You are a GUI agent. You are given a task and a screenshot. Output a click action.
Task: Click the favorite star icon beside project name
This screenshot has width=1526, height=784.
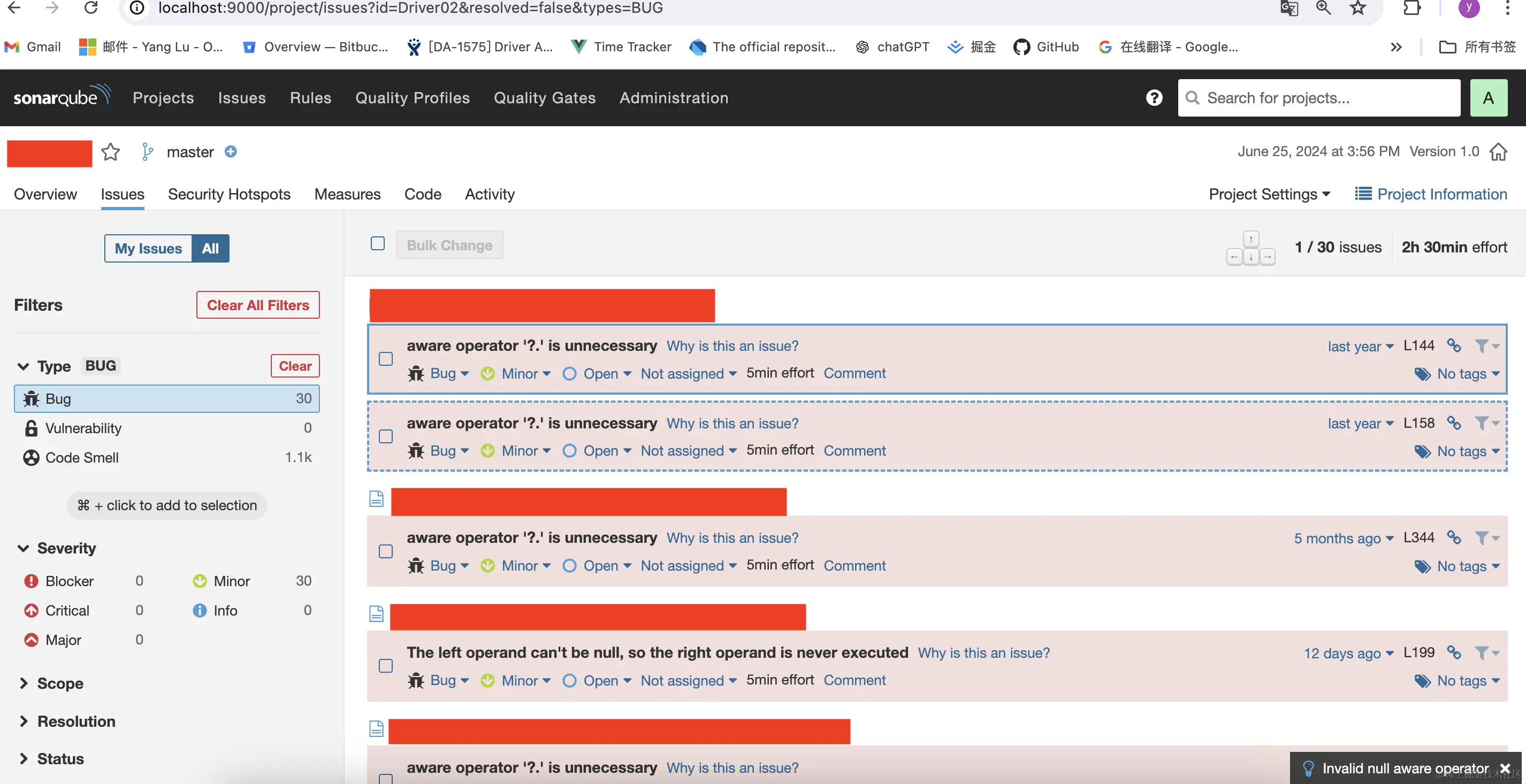tap(110, 152)
